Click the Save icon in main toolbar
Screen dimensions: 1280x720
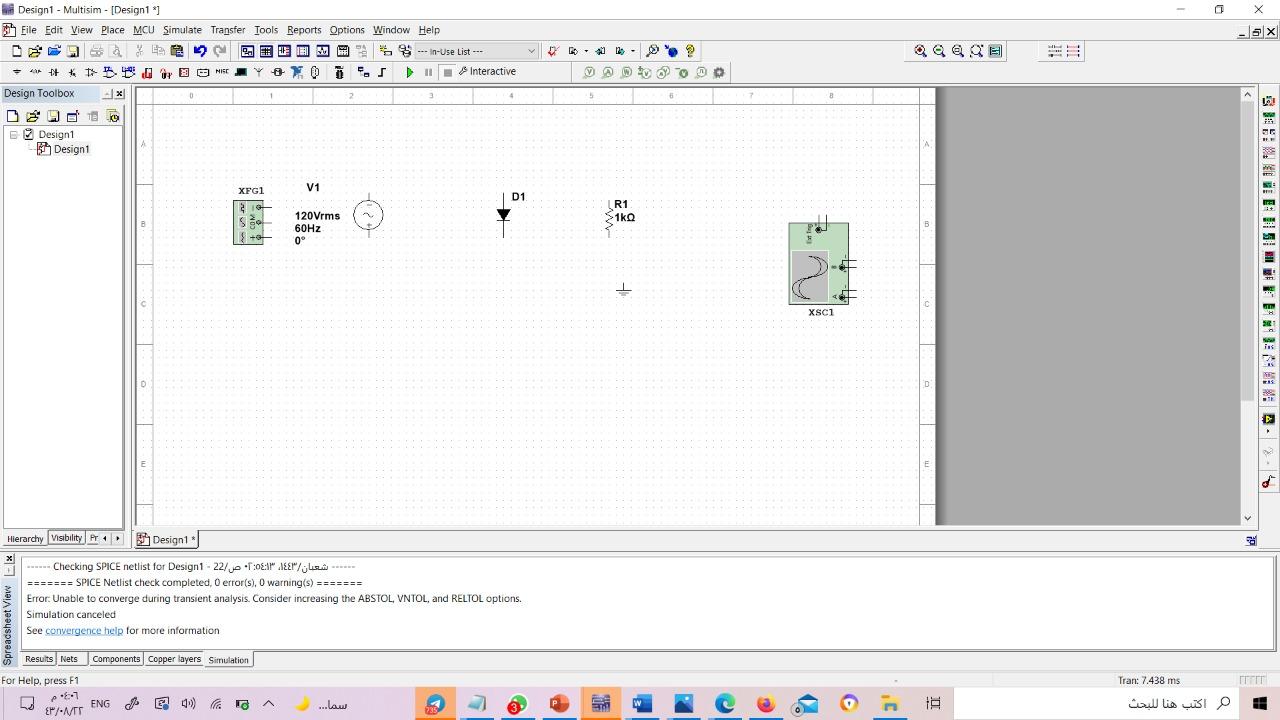coord(73,51)
